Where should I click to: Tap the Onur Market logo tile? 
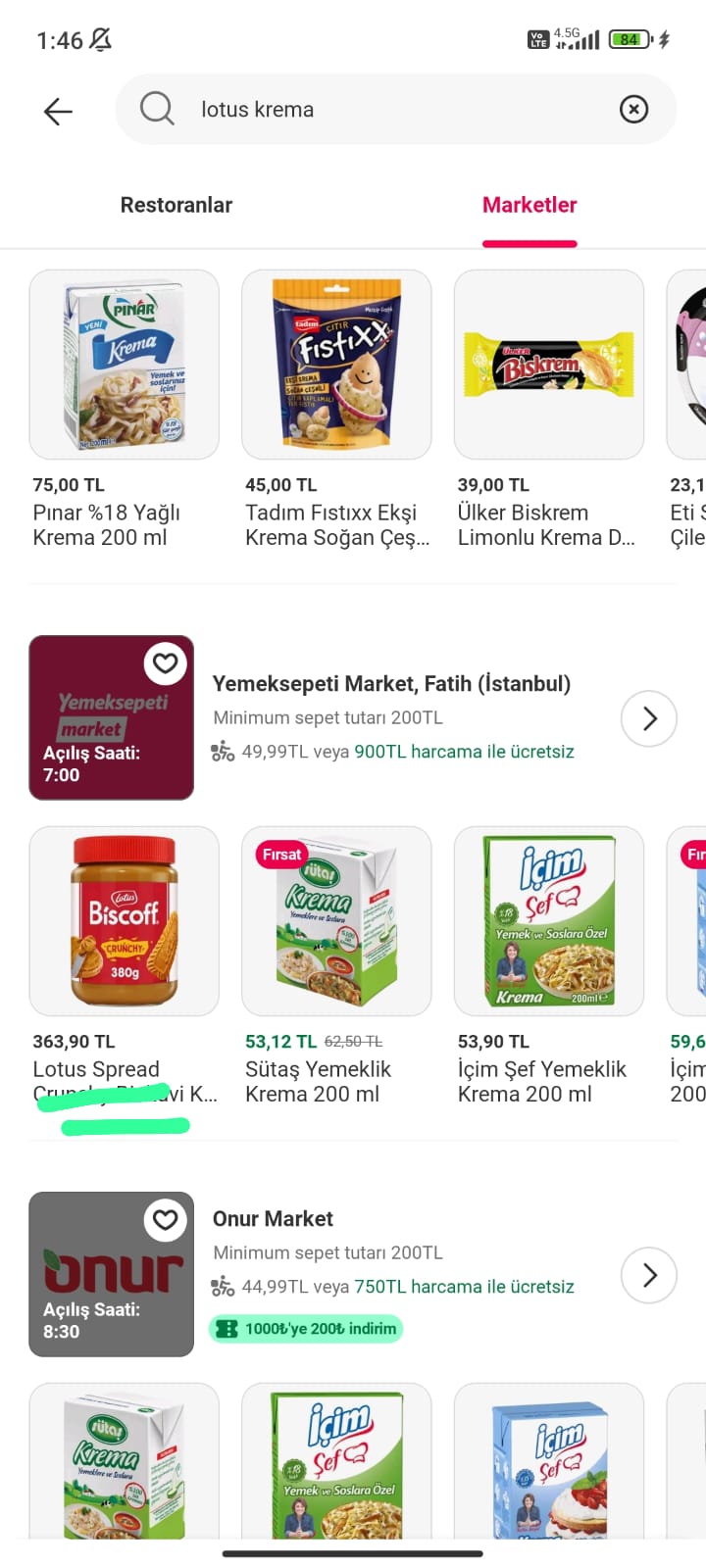[111, 1274]
